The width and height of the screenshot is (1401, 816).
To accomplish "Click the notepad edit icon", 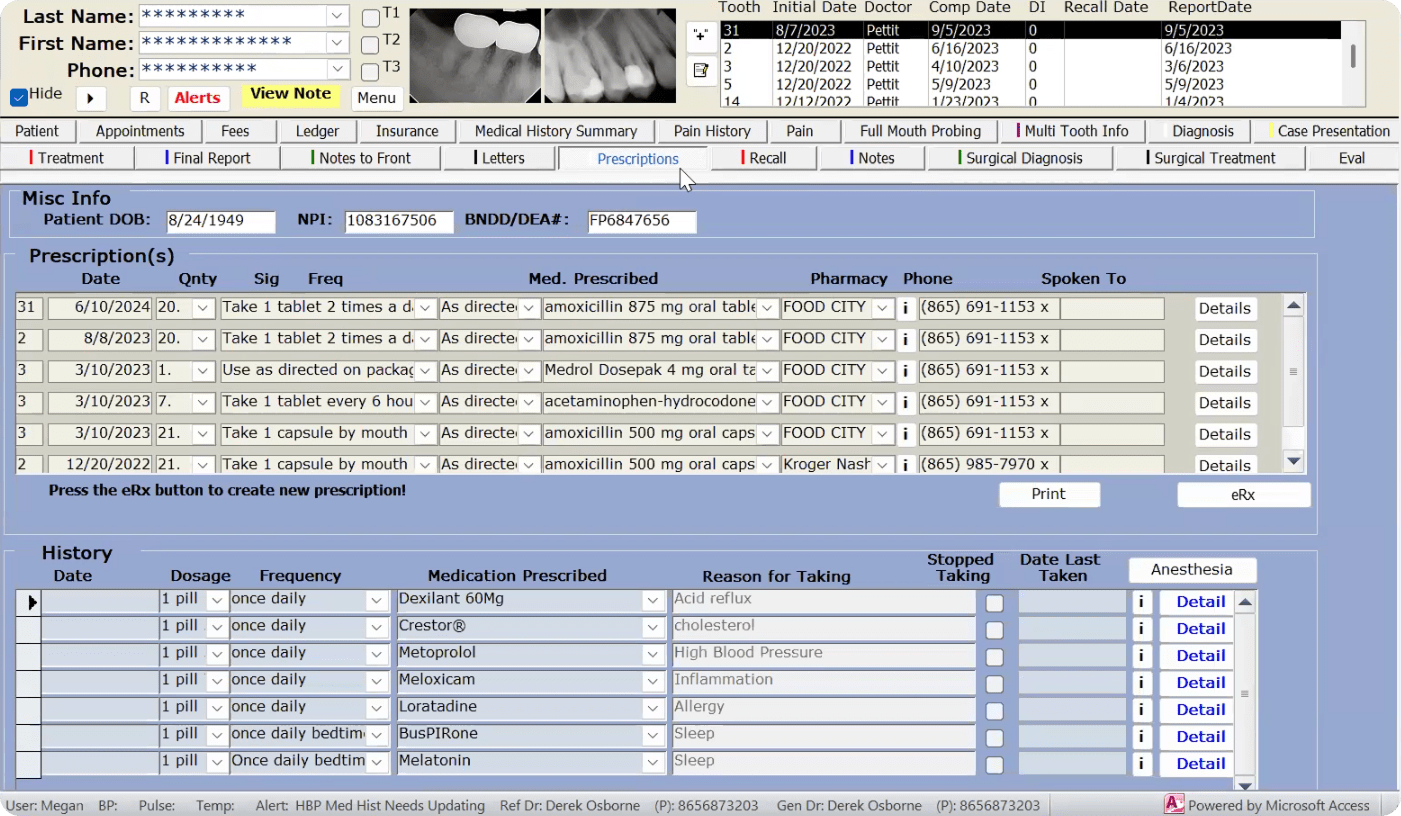I will click(701, 70).
